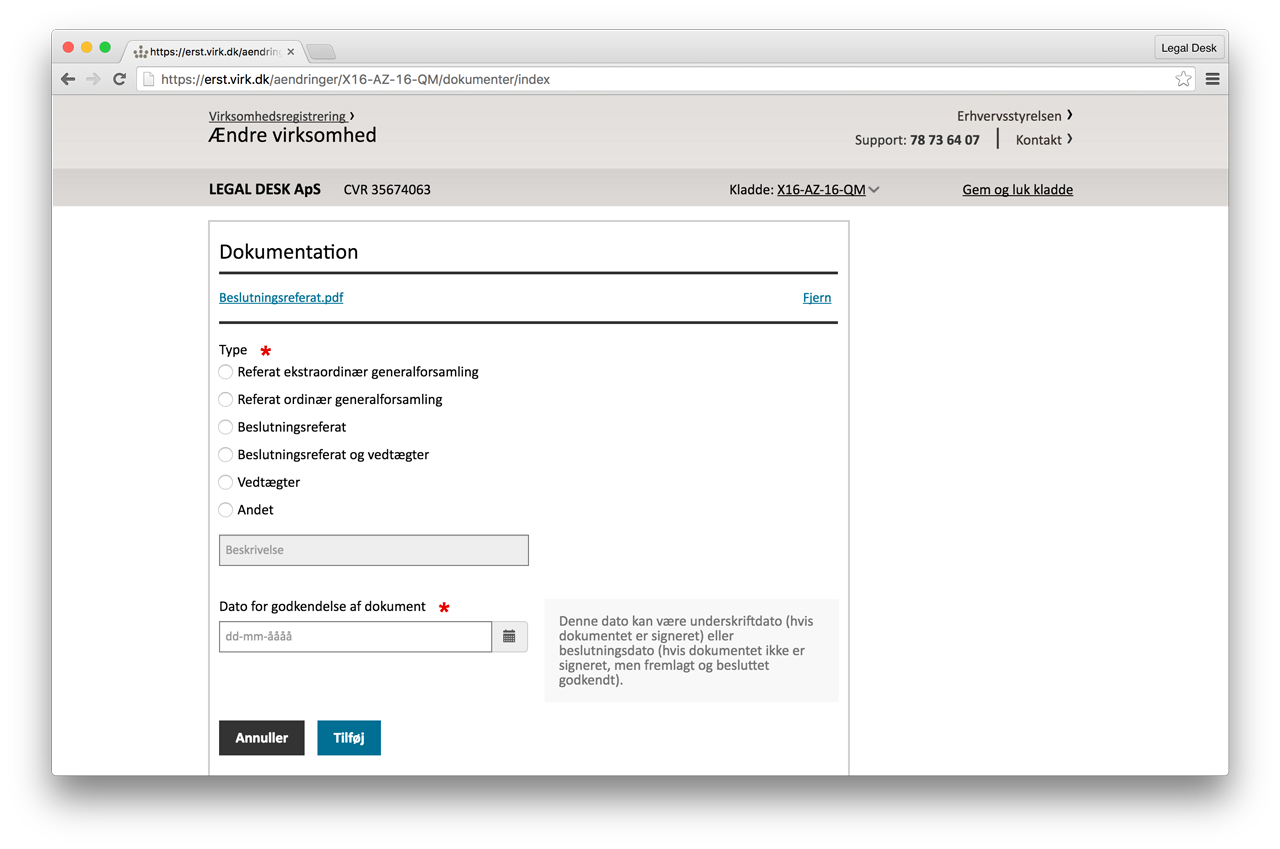Select the erst.virk.dk tab
Viewport: 1280px width, 849px height.
pos(213,51)
